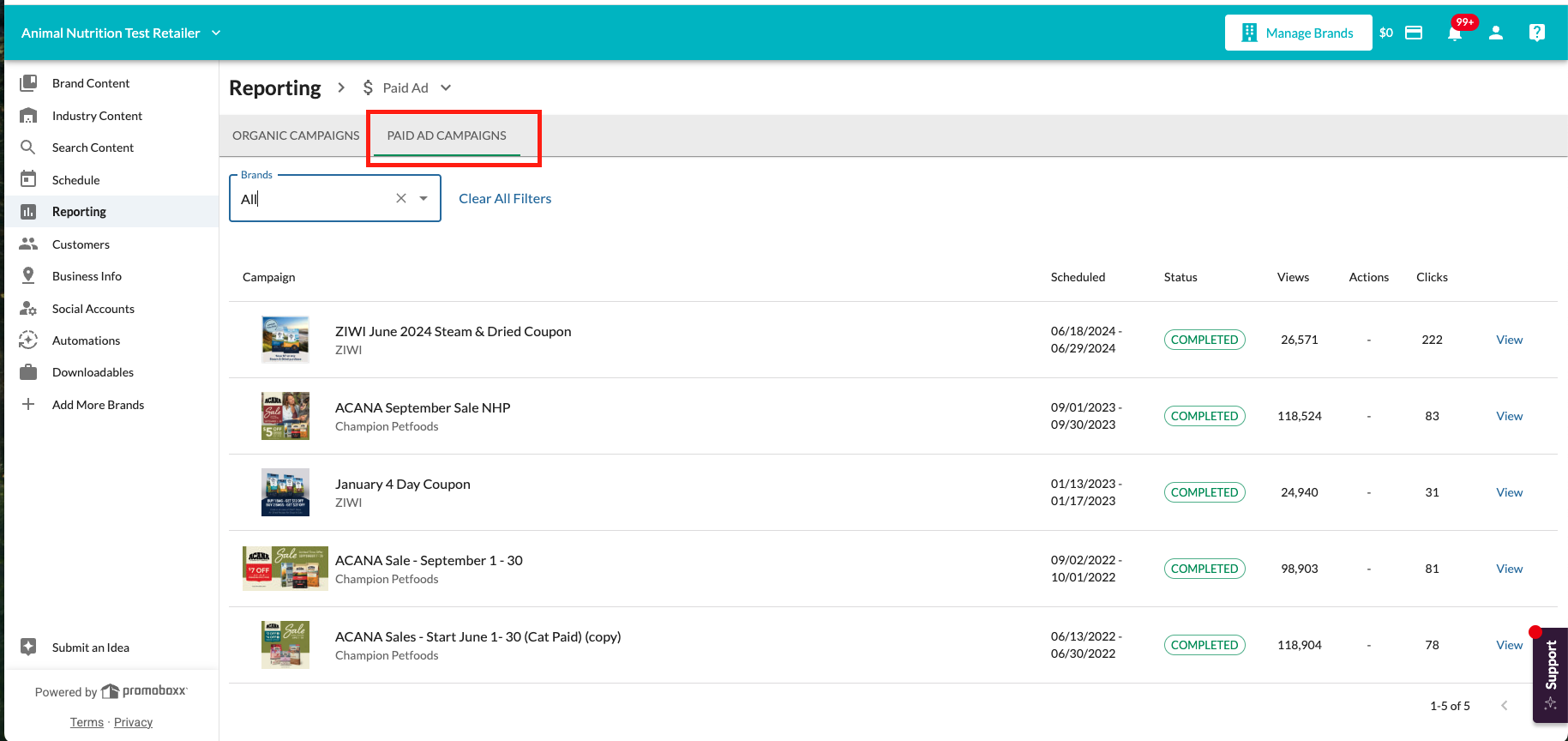
Task: Click the Search Content magnifier icon
Action: pyautogui.click(x=28, y=148)
